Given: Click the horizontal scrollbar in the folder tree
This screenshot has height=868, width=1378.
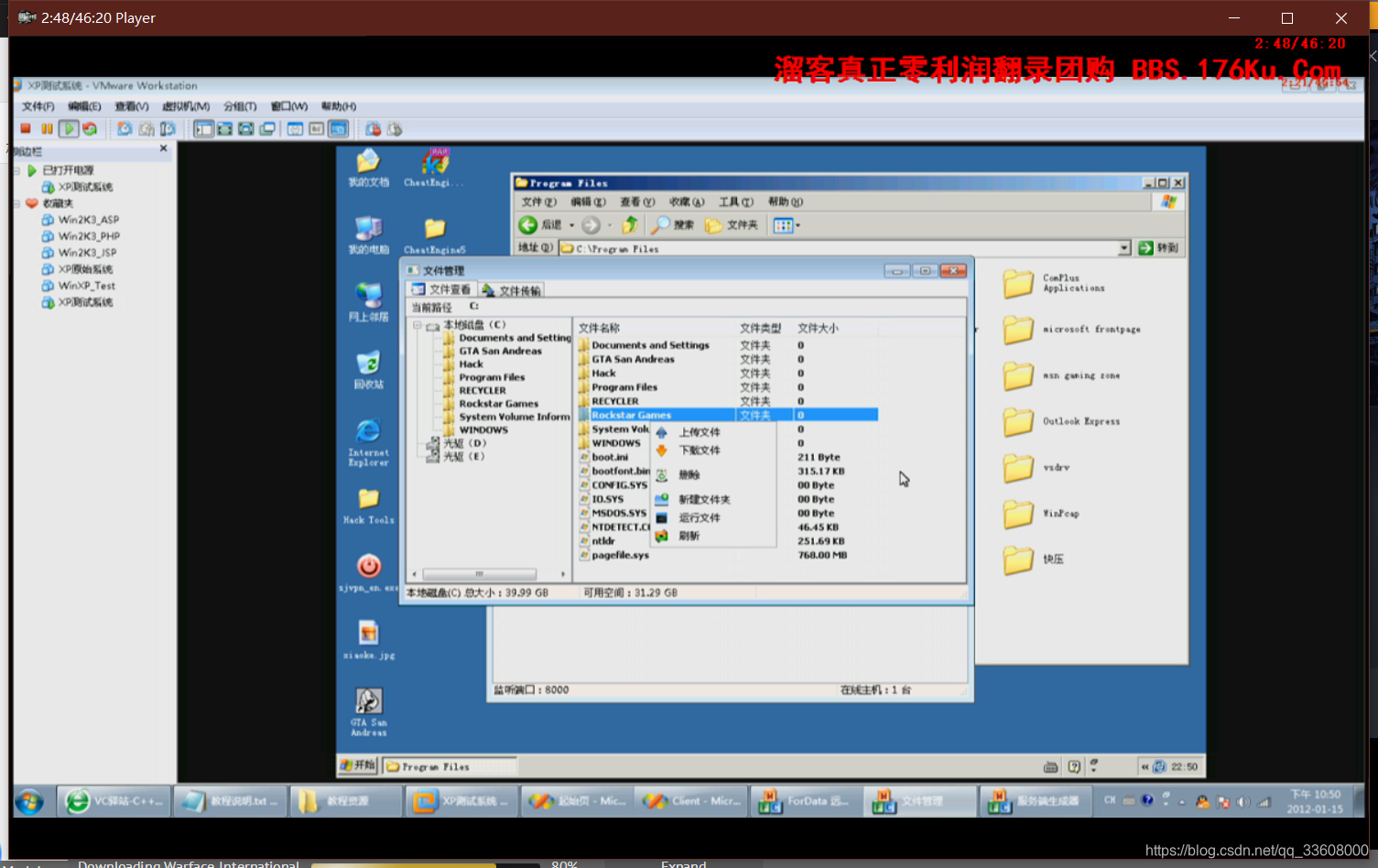Looking at the screenshot, I should 480,574.
